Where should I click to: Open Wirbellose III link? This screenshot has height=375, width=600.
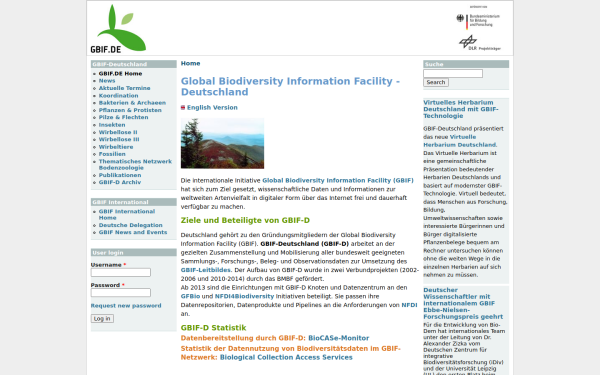pos(119,139)
